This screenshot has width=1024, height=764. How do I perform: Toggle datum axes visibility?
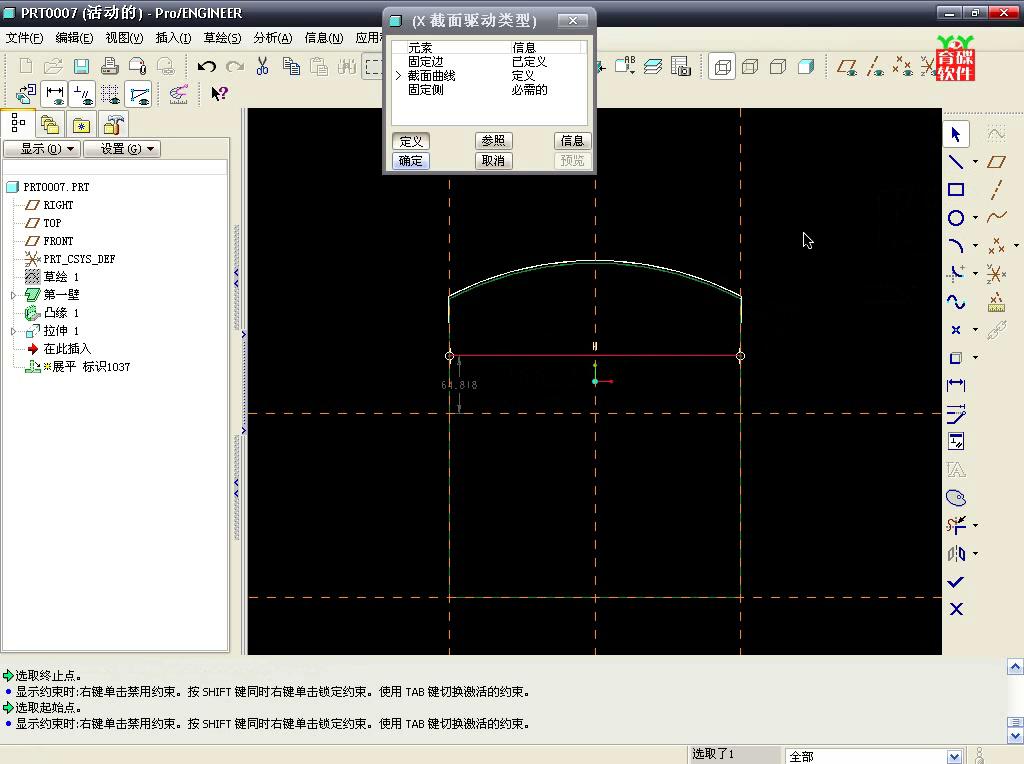tap(875, 67)
